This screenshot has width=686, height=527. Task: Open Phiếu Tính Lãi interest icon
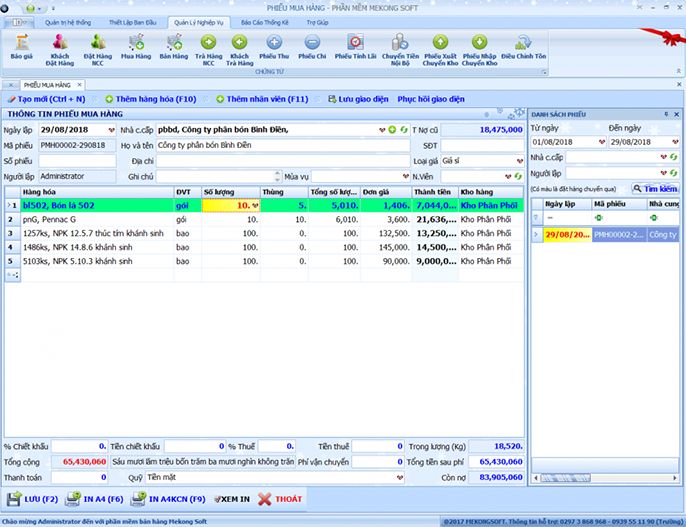tap(356, 42)
